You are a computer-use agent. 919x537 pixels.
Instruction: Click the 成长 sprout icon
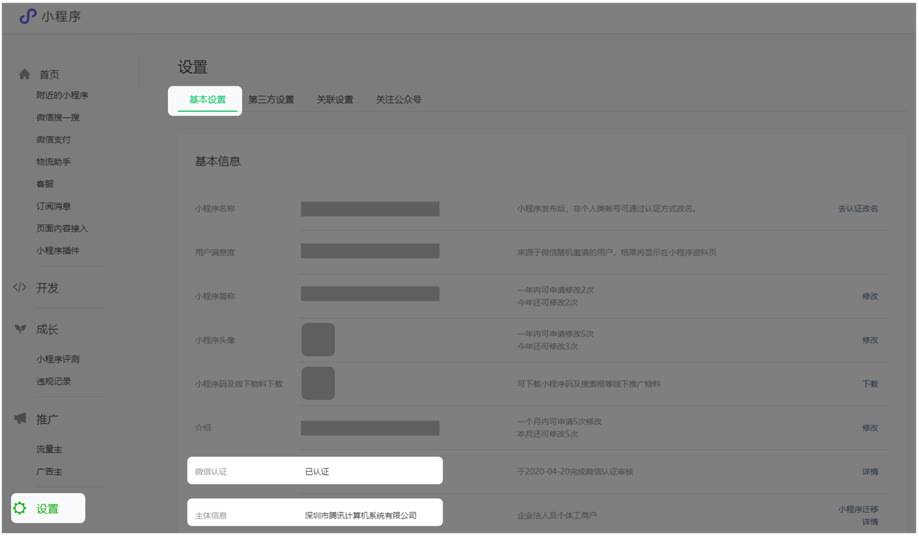tap(20, 330)
